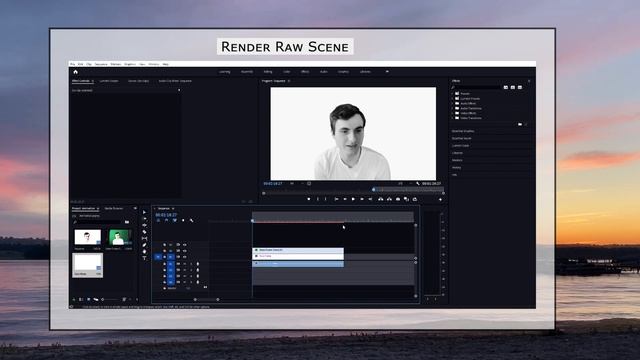Click YUV Effects filter in Effects panel
Image resolution: width=640 pixels, height=360 pixels.
[520, 87]
